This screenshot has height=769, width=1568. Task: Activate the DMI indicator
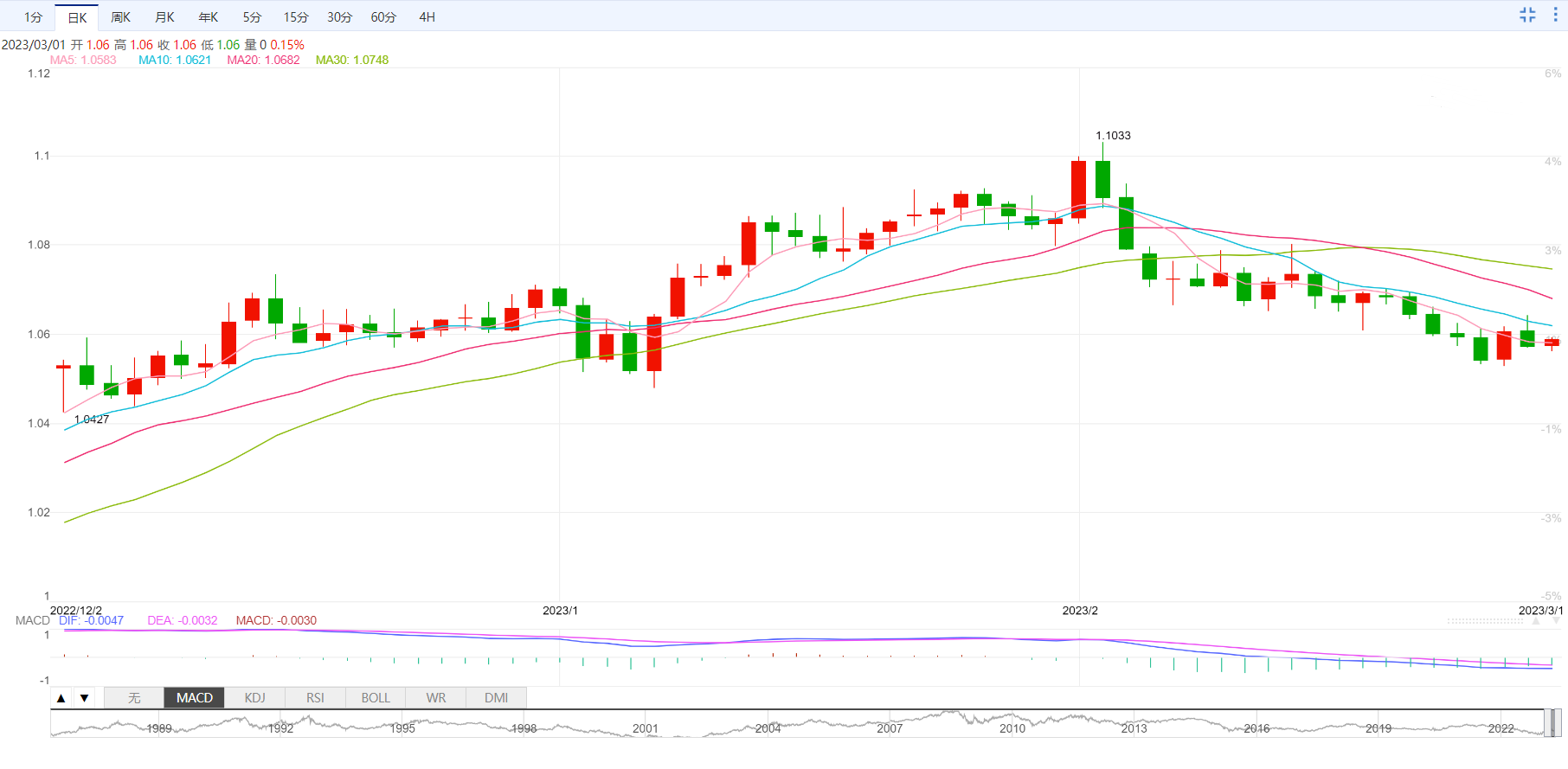coord(496,698)
